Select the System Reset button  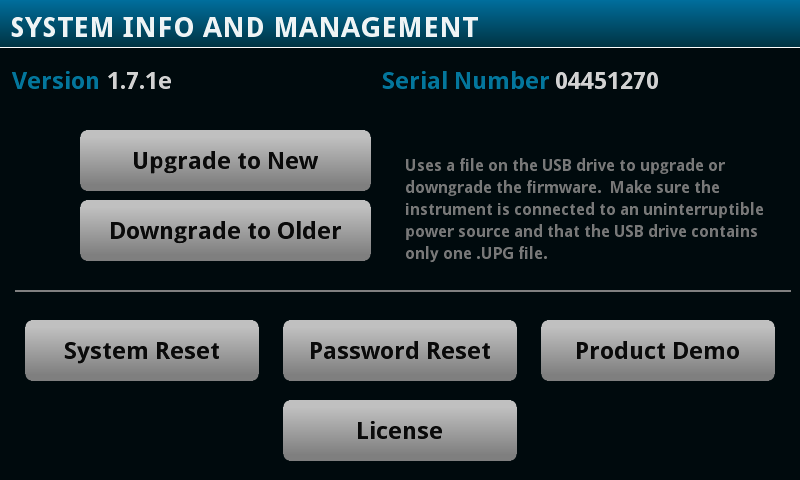pos(142,351)
